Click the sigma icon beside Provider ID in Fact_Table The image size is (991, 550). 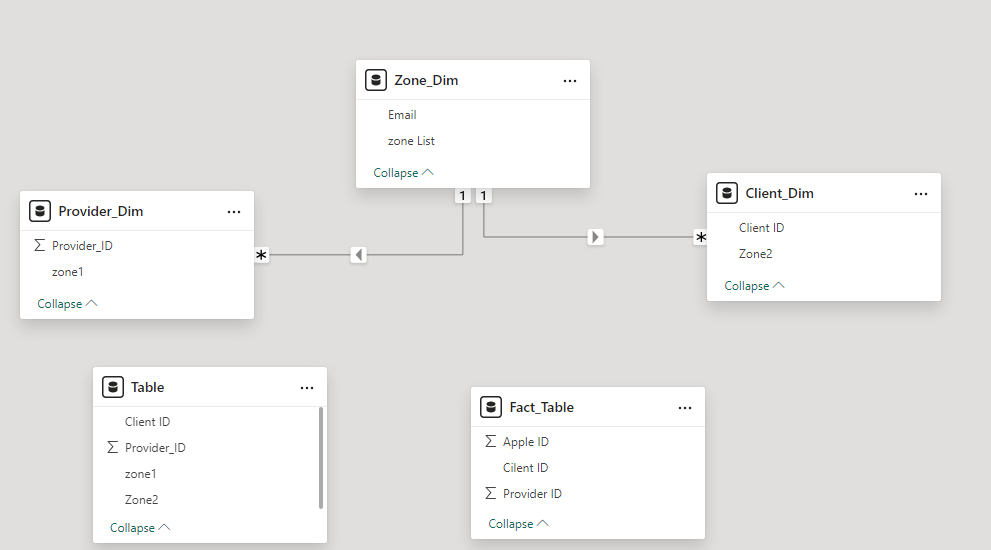tap(490, 493)
